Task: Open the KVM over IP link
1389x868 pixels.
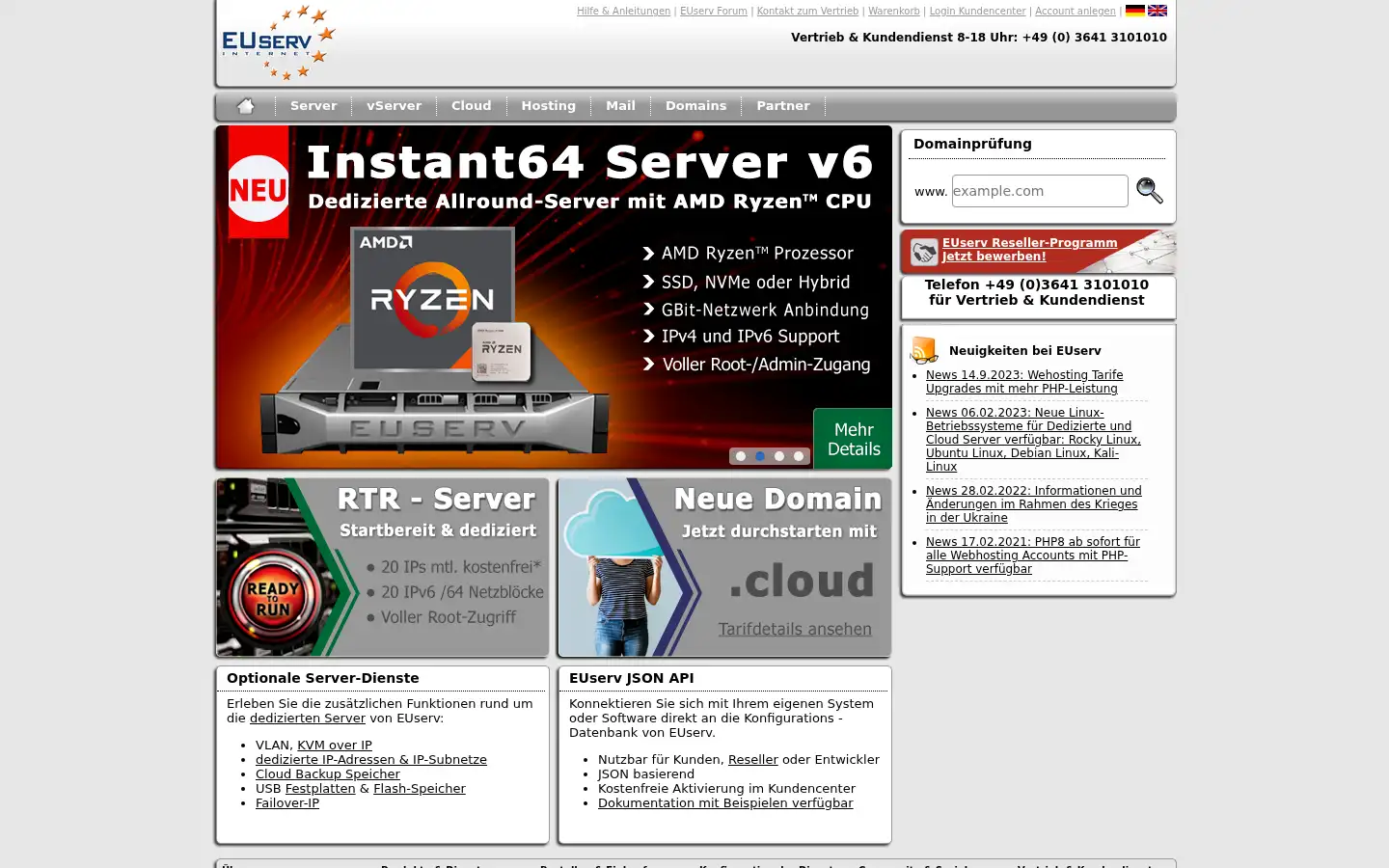Action: 335,746
